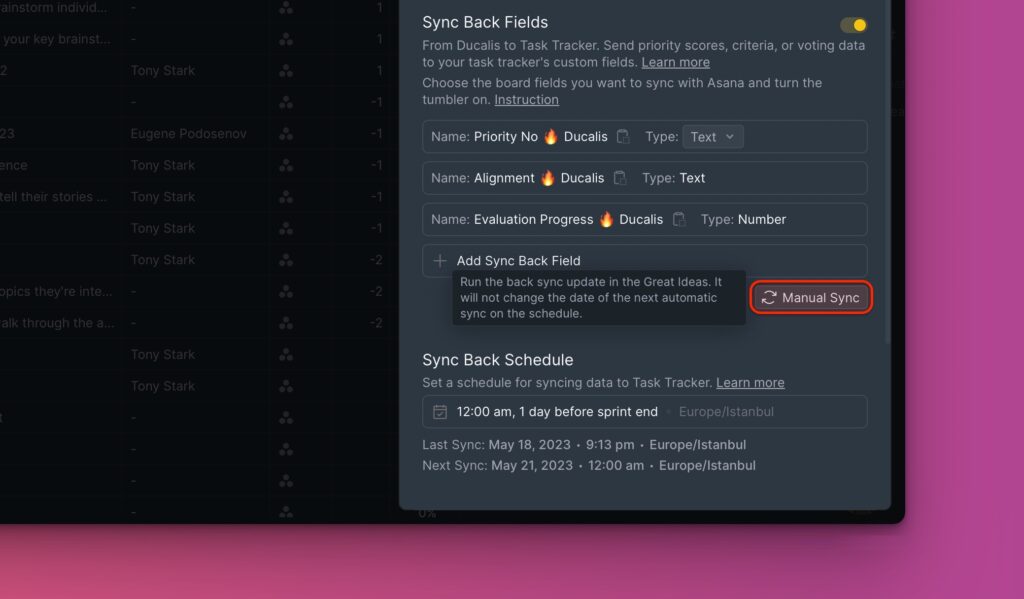This screenshot has width=1024, height=599.
Task: Click the plus icon for adding a field
Action: point(440,261)
